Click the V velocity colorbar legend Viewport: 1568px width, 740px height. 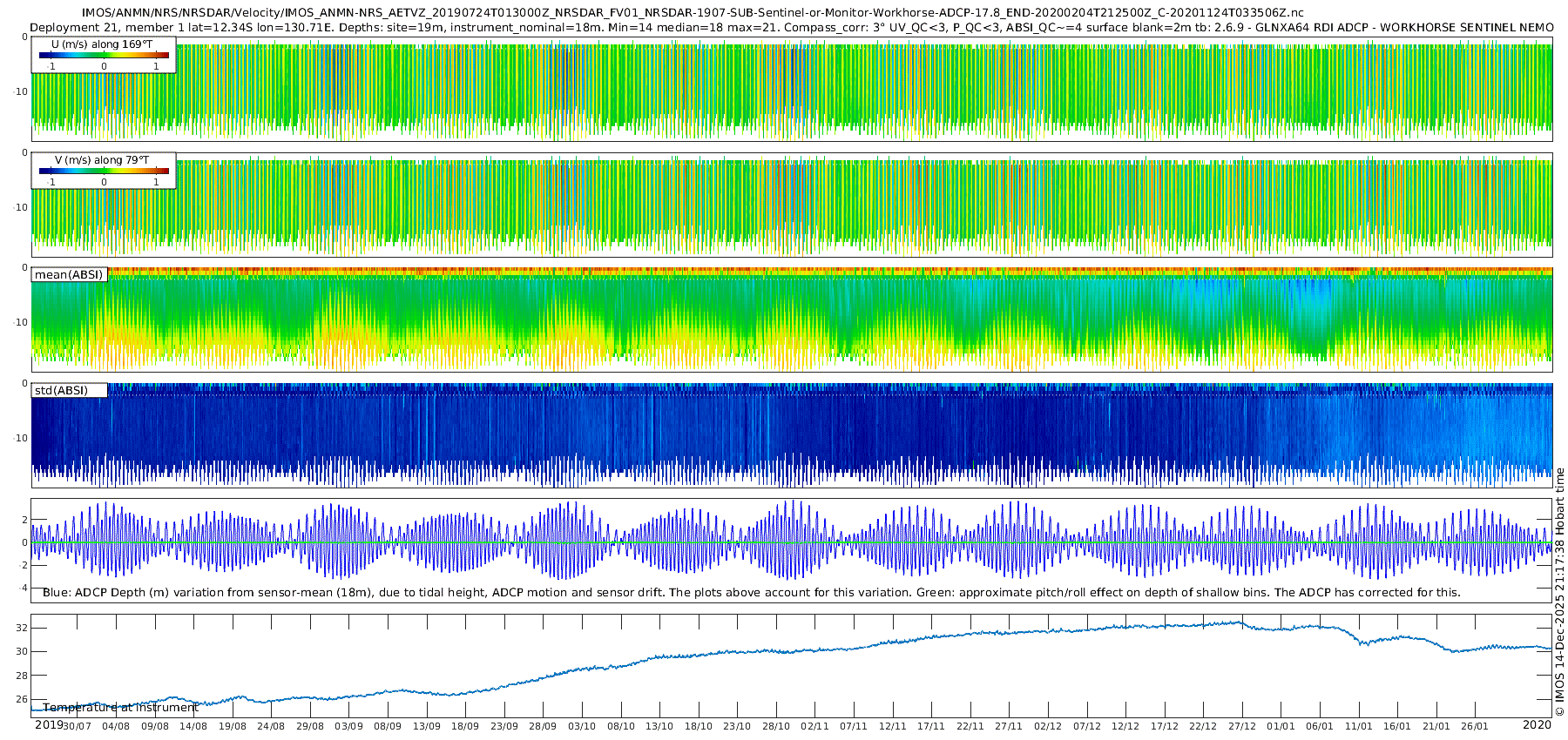click(x=104, y=172)
